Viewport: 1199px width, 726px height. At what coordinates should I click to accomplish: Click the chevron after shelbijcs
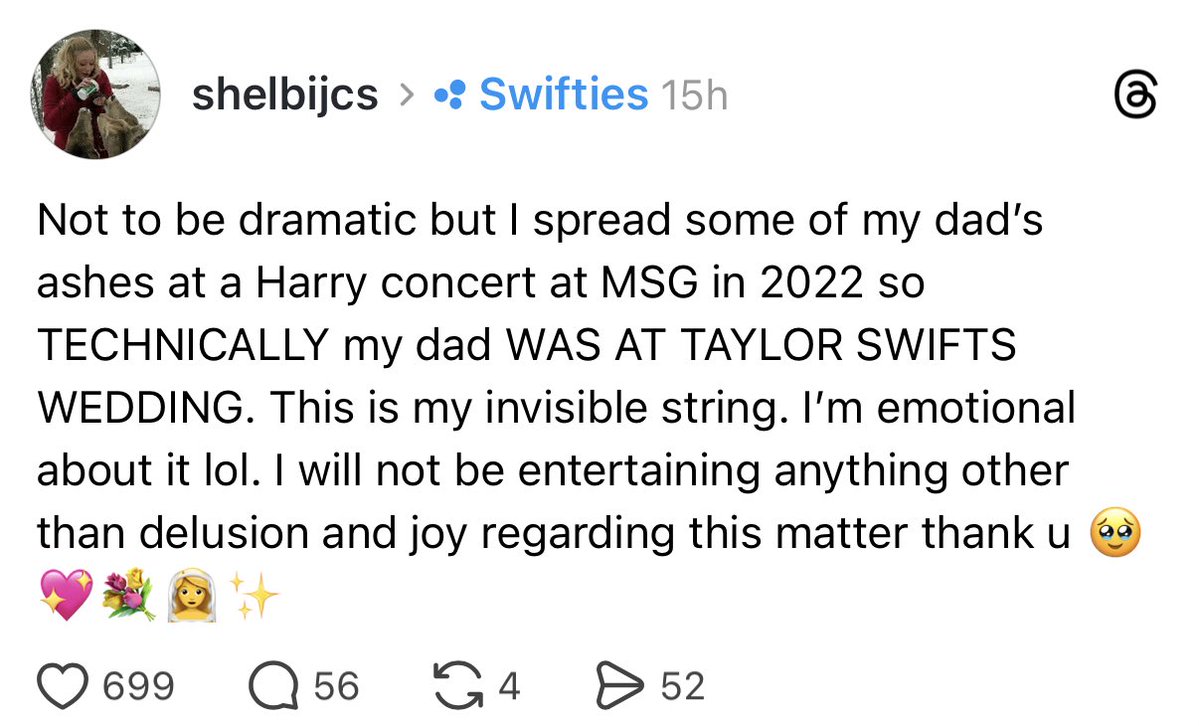pos(407,96)
